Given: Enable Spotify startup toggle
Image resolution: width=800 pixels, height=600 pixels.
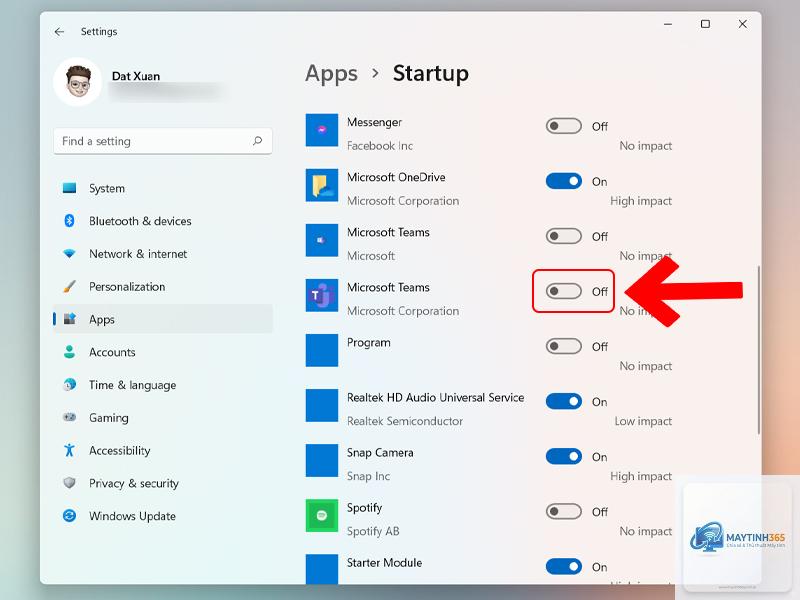Looking at the screenshot, I should [x=563, y=512].
